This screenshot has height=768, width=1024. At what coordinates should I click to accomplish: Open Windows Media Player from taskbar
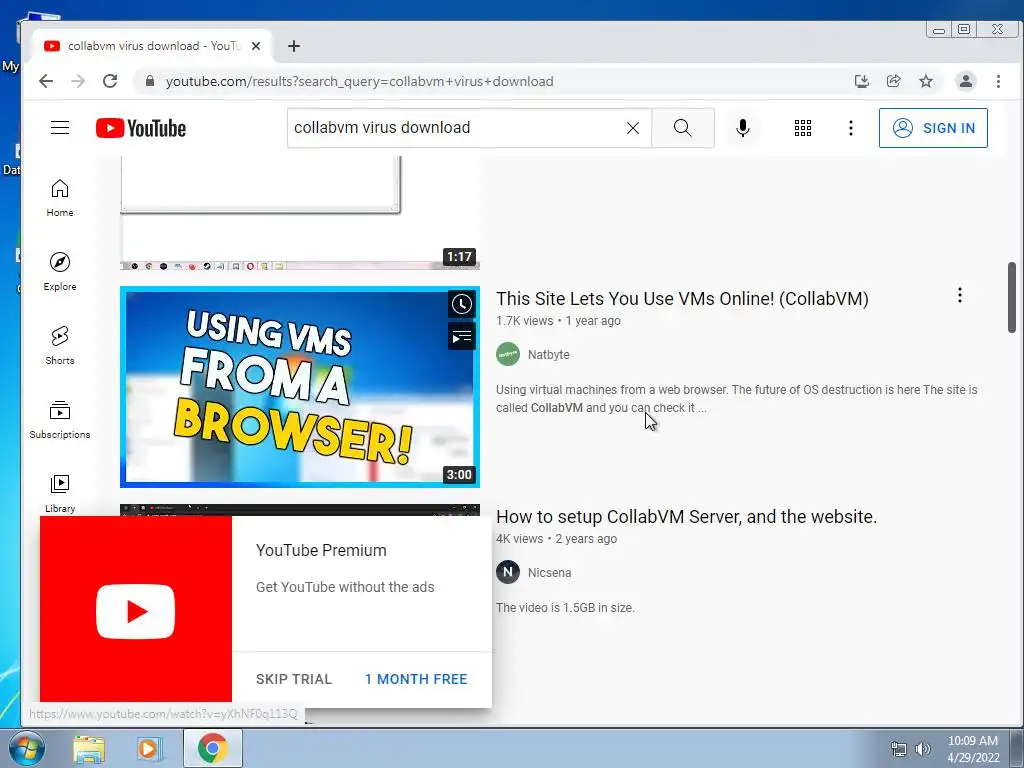coord(149,749)
